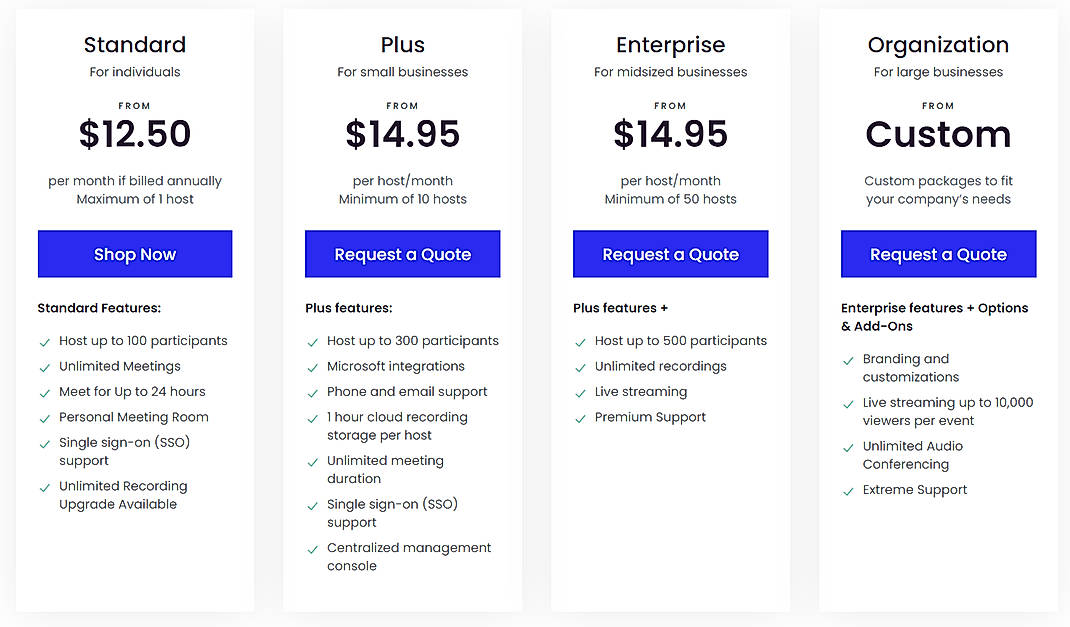Viewport: 1070px width, 627px height.
Task: Click the checkmark beside Extreme Support
Action: click(848, 490)
